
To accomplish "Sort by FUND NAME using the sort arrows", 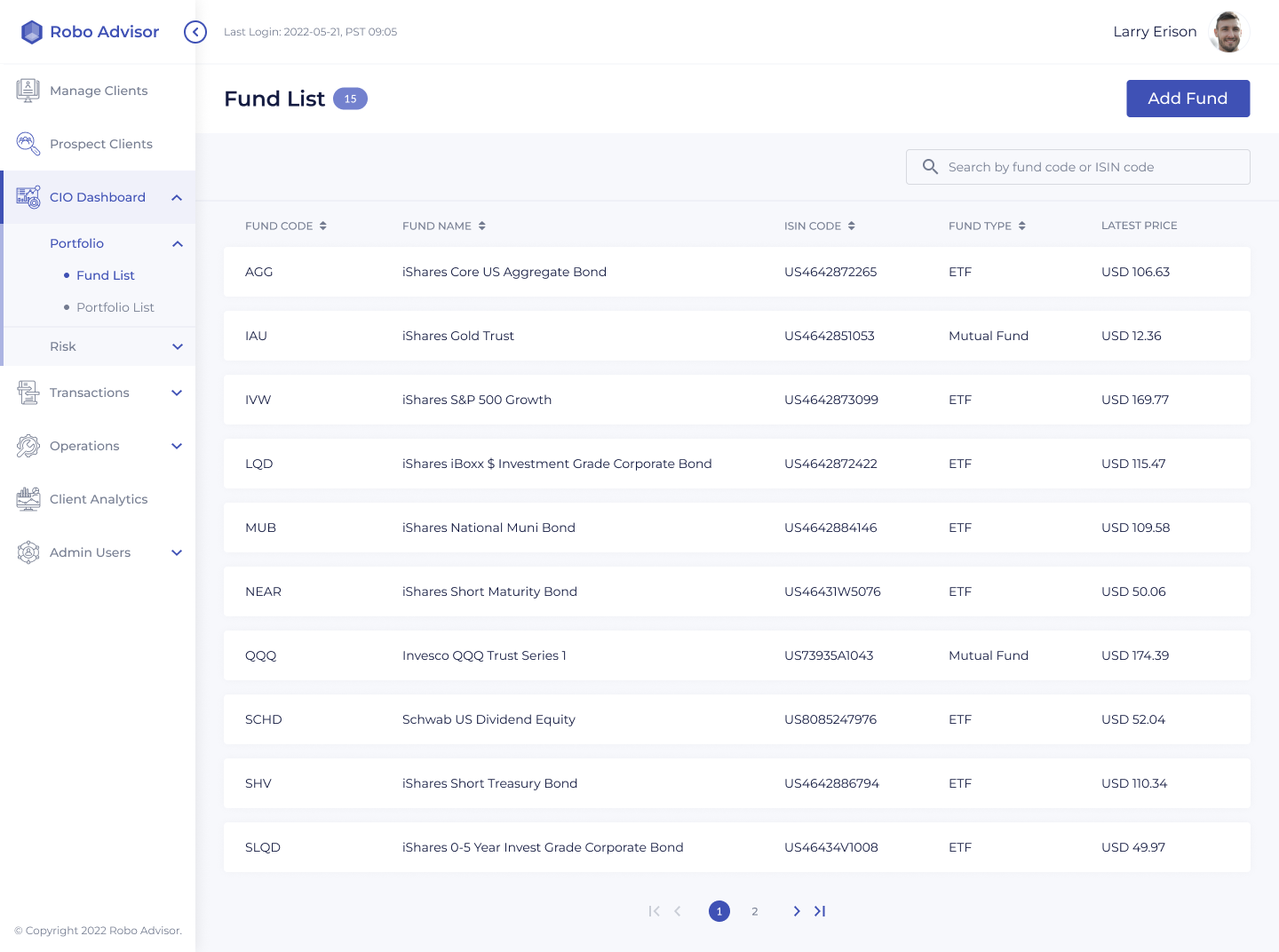I will [x=482, y=226].
